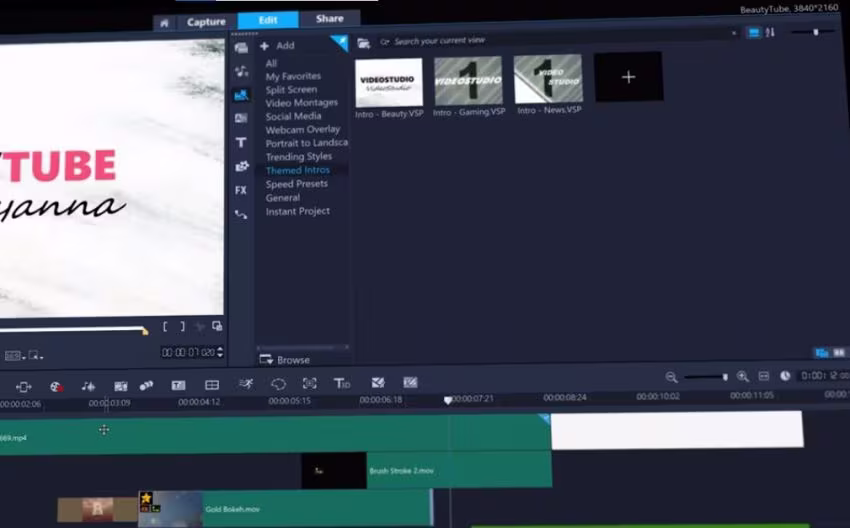
Task: Open the Path library panel icon
Action: [x=241, y=215]
